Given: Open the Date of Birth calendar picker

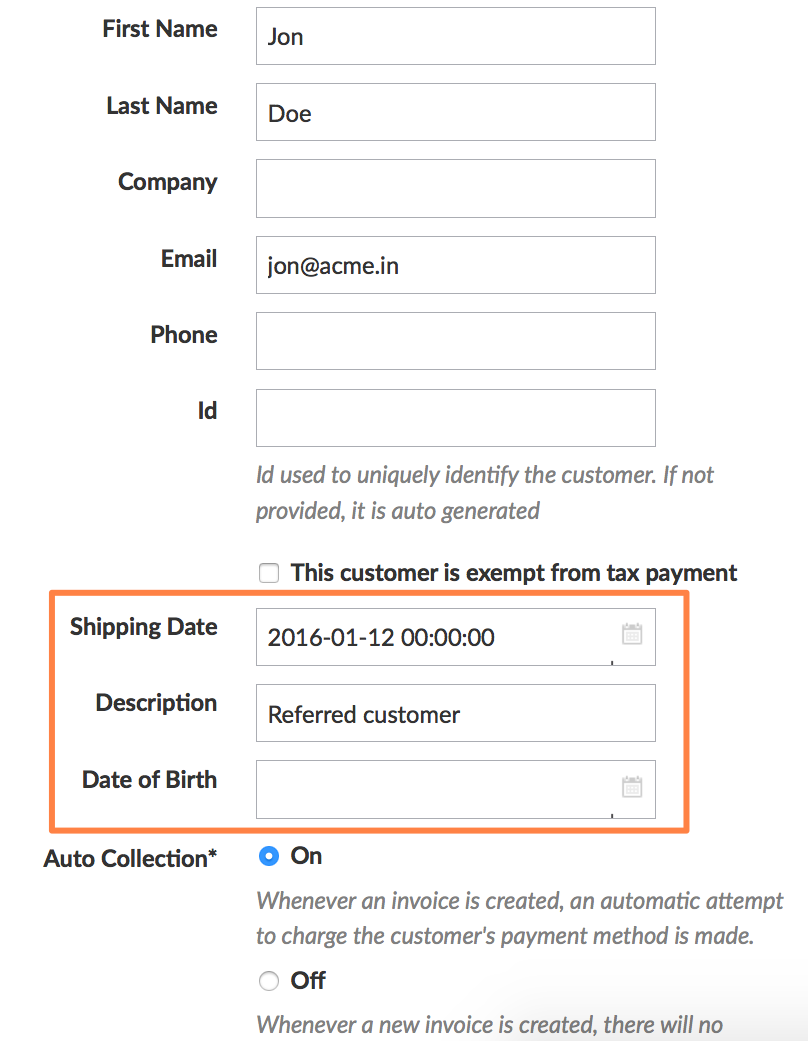Looking at the screenshot, I should (x=632, y=787).
